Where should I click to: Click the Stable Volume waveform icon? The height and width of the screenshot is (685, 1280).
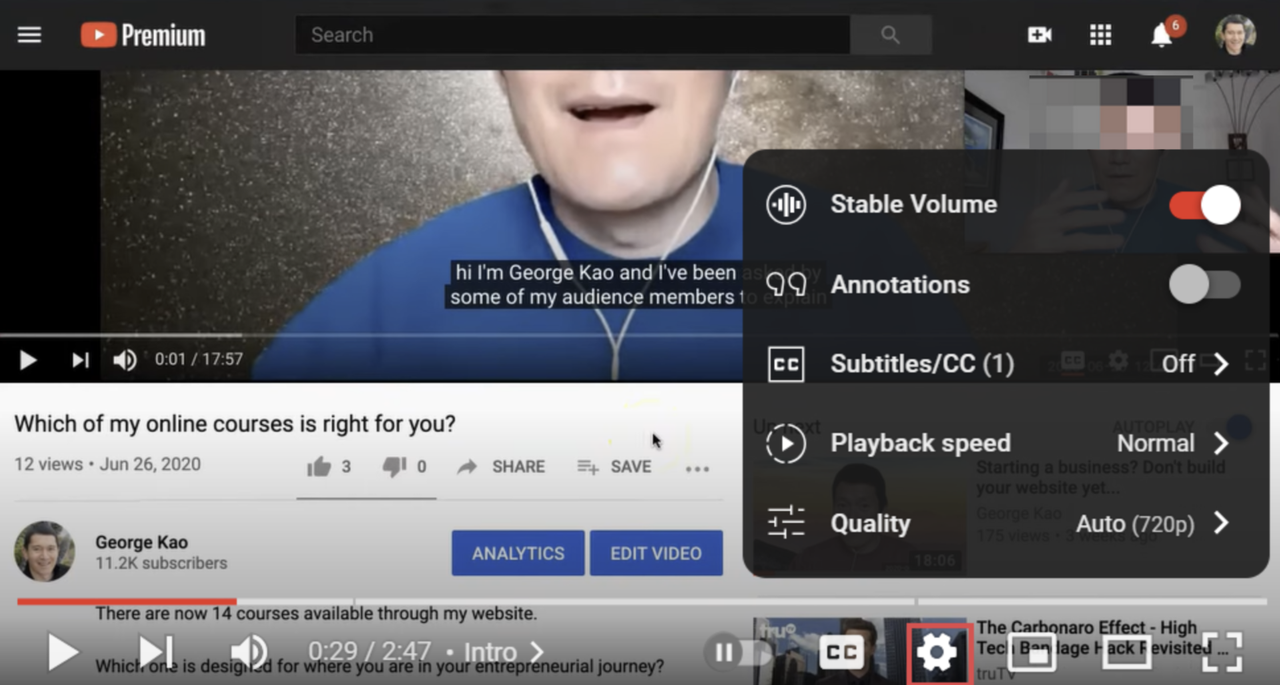click(786, 205)
